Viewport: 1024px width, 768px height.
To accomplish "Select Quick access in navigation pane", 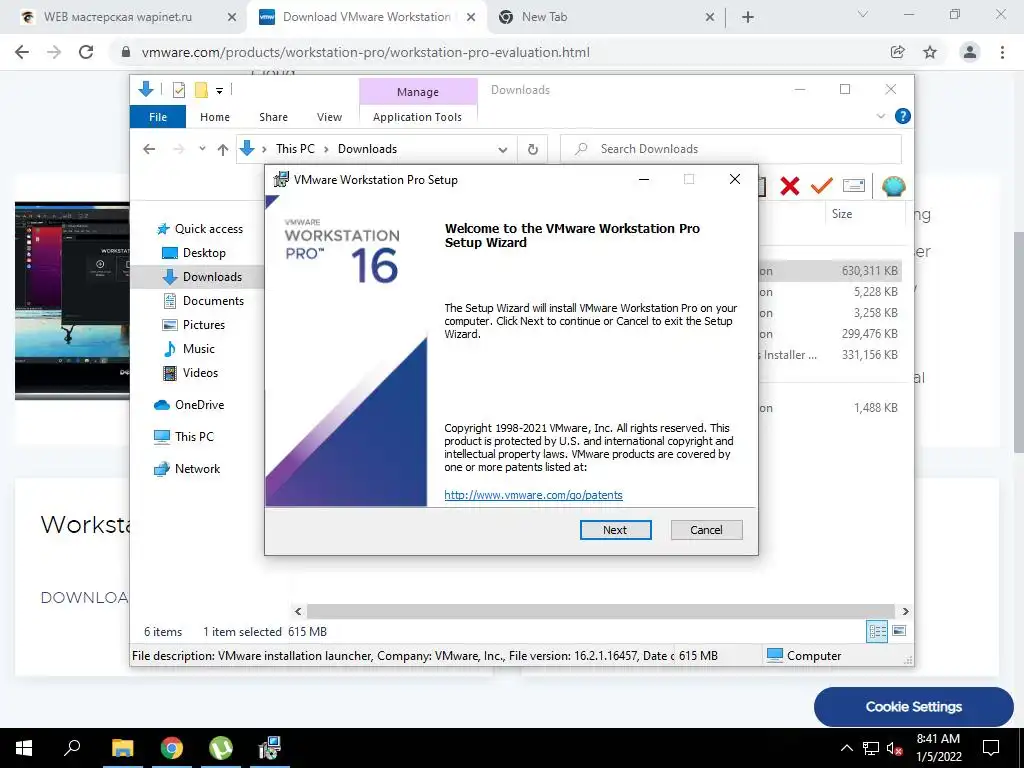I will [200, 229].
